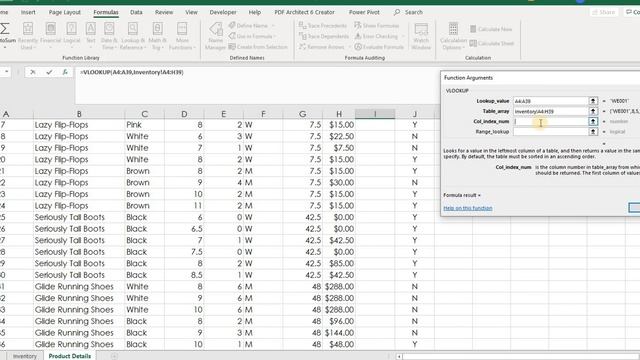Select the Product Details sheet tab

(70, 356)
